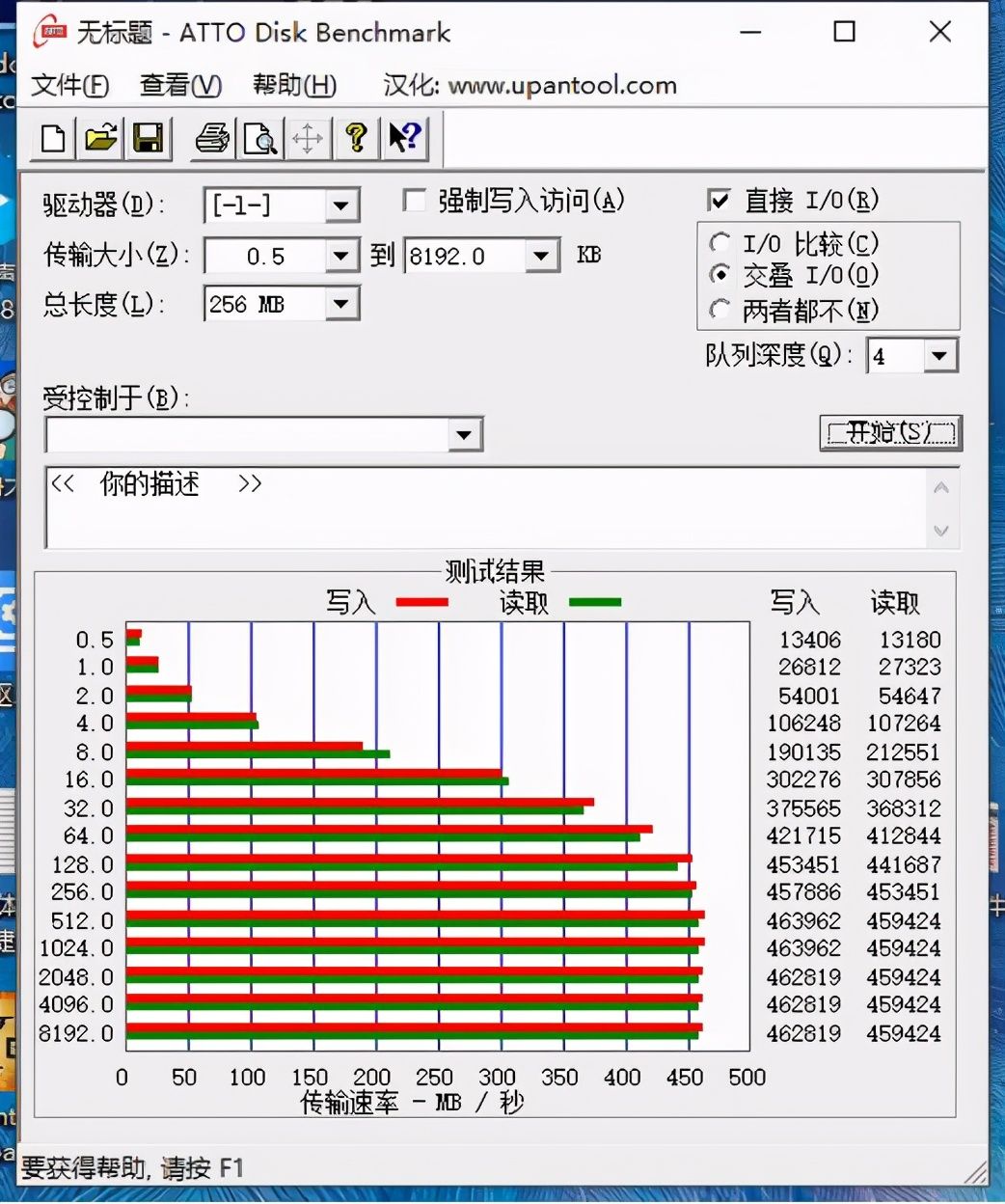Click the 汉化: www.upantool.com text
The image size is (1005, 1204).
coord(530,86)
